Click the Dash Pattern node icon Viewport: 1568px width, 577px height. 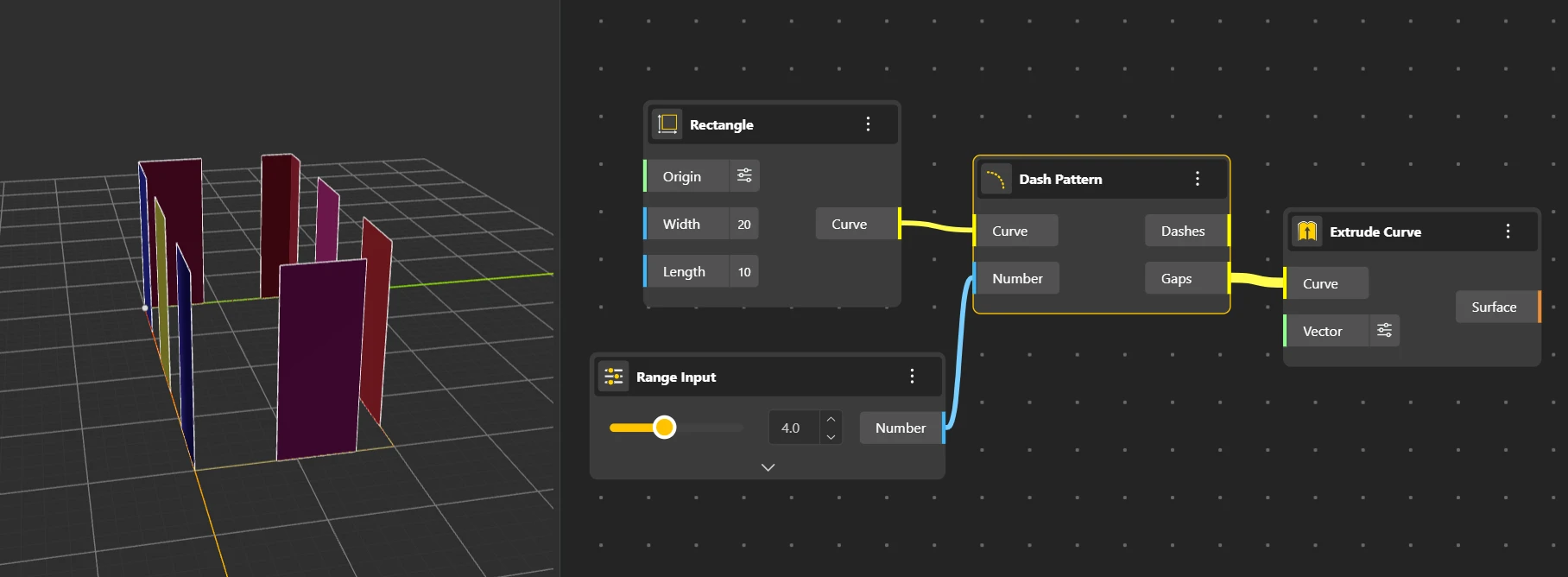tap(996, 179)
